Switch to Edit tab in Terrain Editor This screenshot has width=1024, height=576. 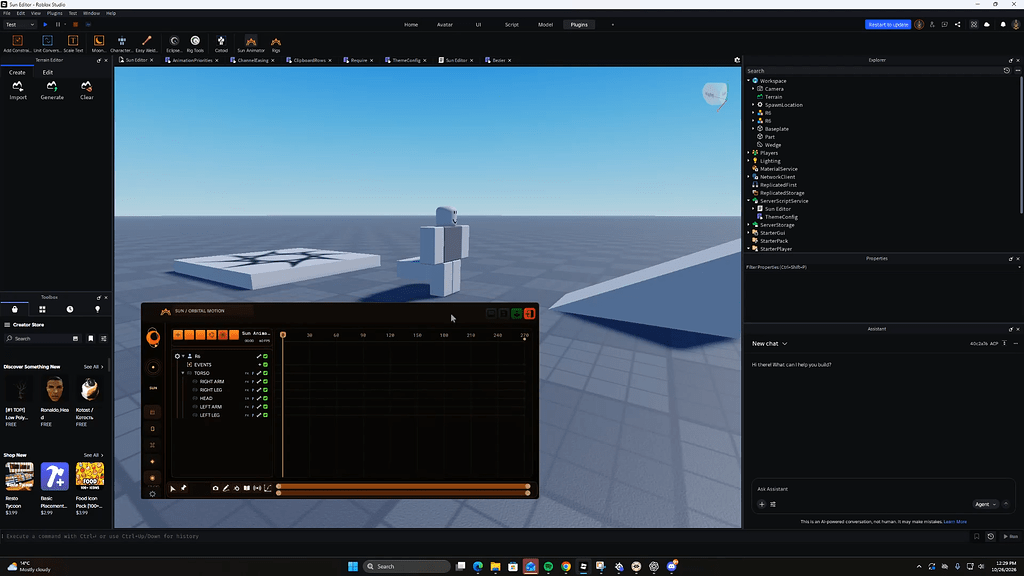(x=48, y=72)
